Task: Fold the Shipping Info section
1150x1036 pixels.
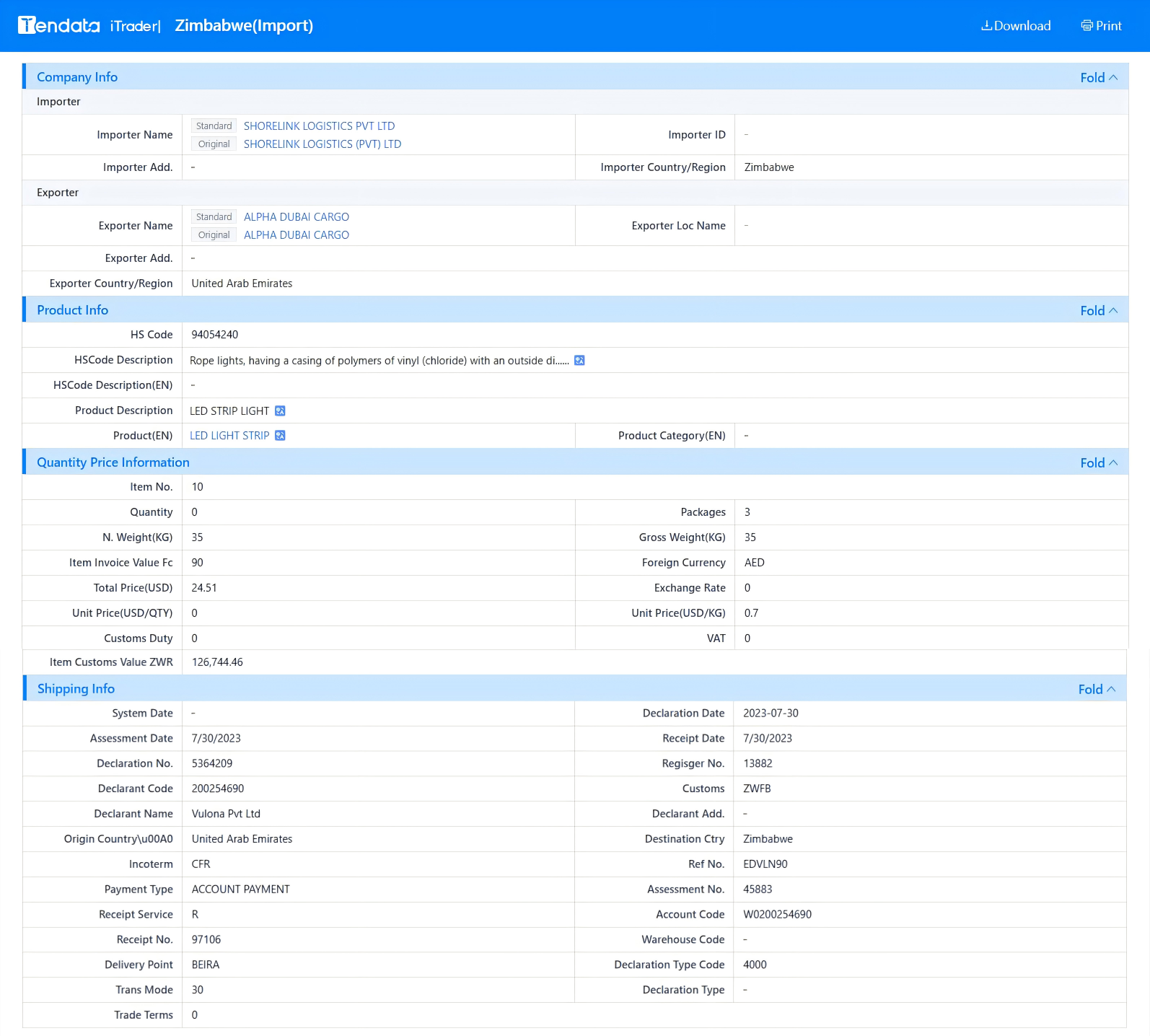Action: point(1097,689)
